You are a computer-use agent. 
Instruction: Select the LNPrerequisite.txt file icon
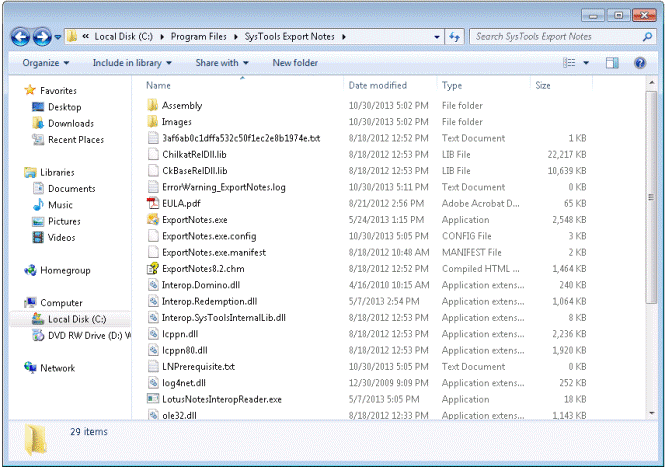(153, 366)
